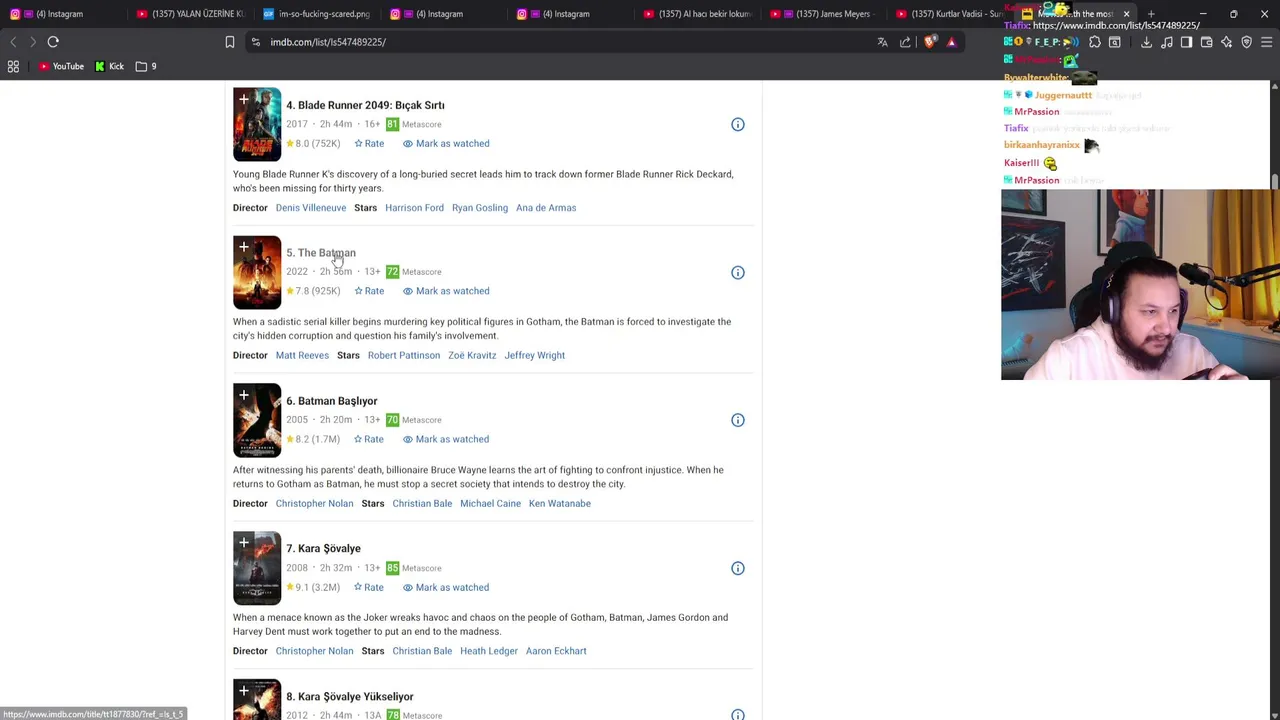Open info icon for The Batman
This screenshot has width=1280, height=720.
(x=737, y=272)
